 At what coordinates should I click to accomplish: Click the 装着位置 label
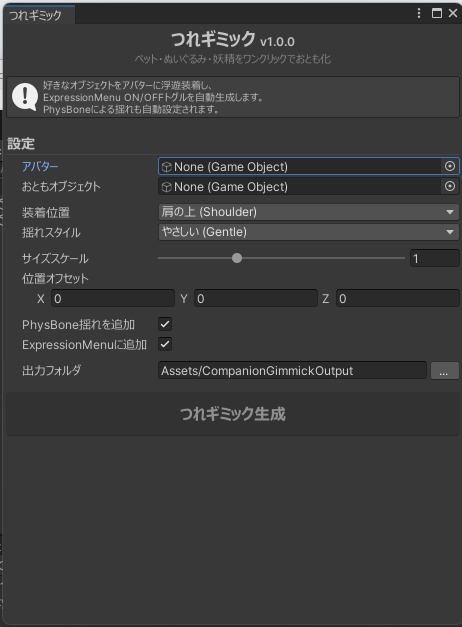pyautogui.click(x=46, y=212)
